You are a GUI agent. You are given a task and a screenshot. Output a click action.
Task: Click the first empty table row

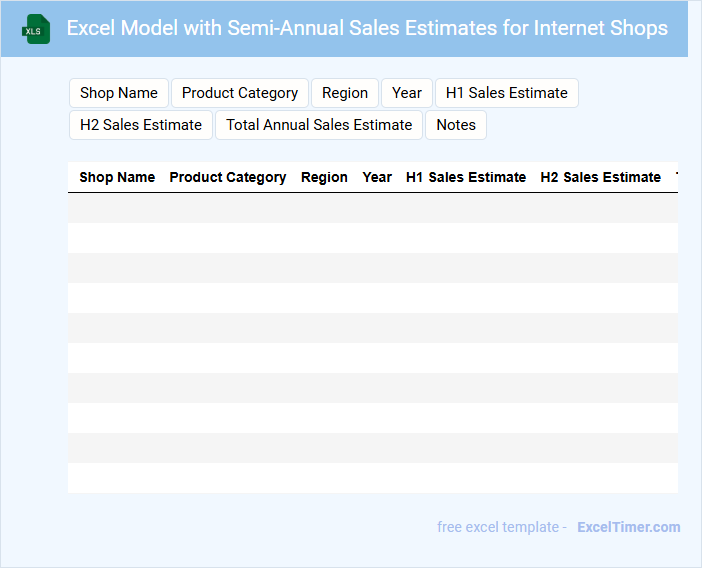372,208
